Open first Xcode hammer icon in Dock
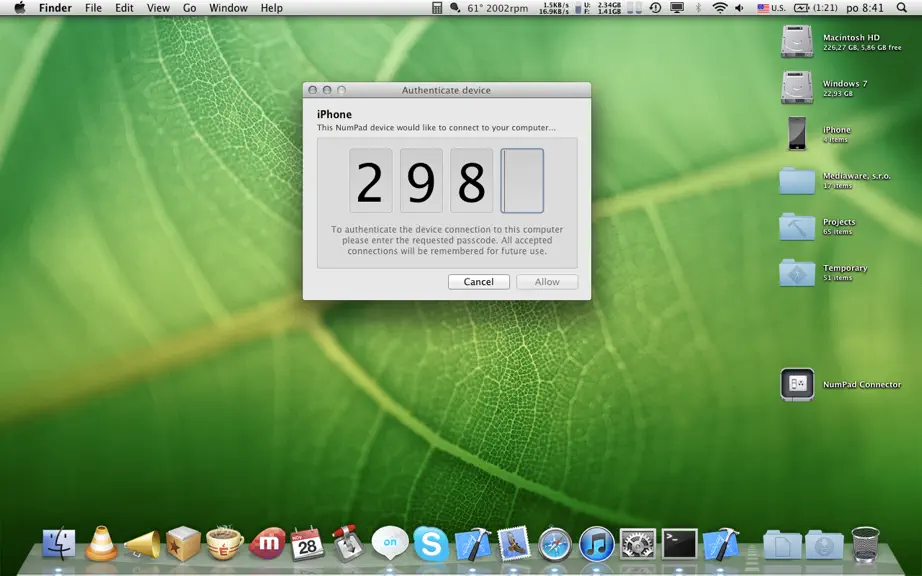The height and width of the screenshot is (576, 922). tap(473, 544)
